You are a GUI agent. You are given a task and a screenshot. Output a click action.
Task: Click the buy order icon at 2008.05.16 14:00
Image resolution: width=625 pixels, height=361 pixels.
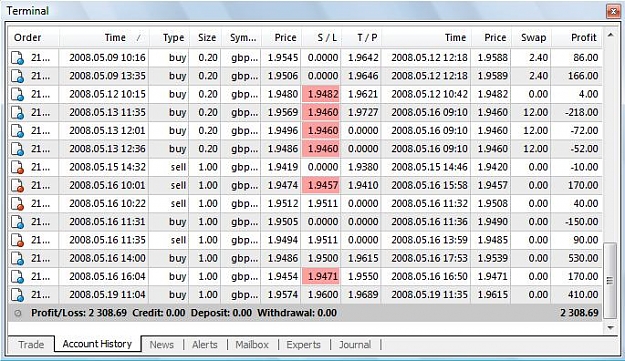pyautogui.click(x=17, y=258)
